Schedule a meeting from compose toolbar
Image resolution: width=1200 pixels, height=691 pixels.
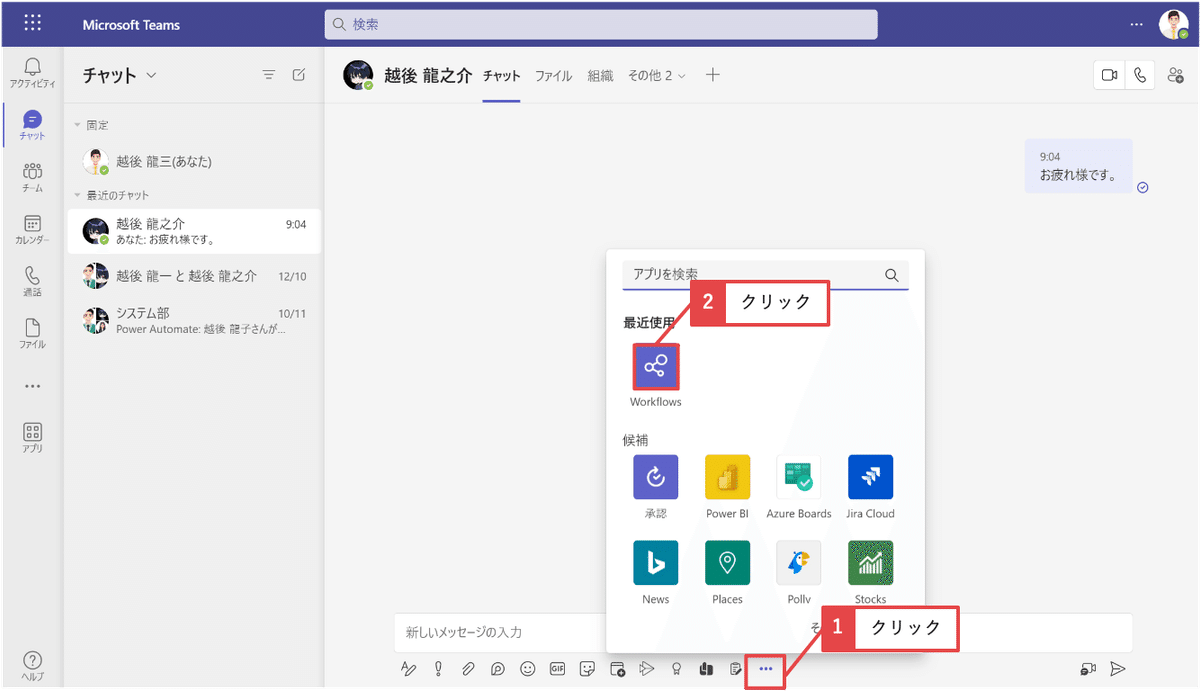[x=618, y=669]
